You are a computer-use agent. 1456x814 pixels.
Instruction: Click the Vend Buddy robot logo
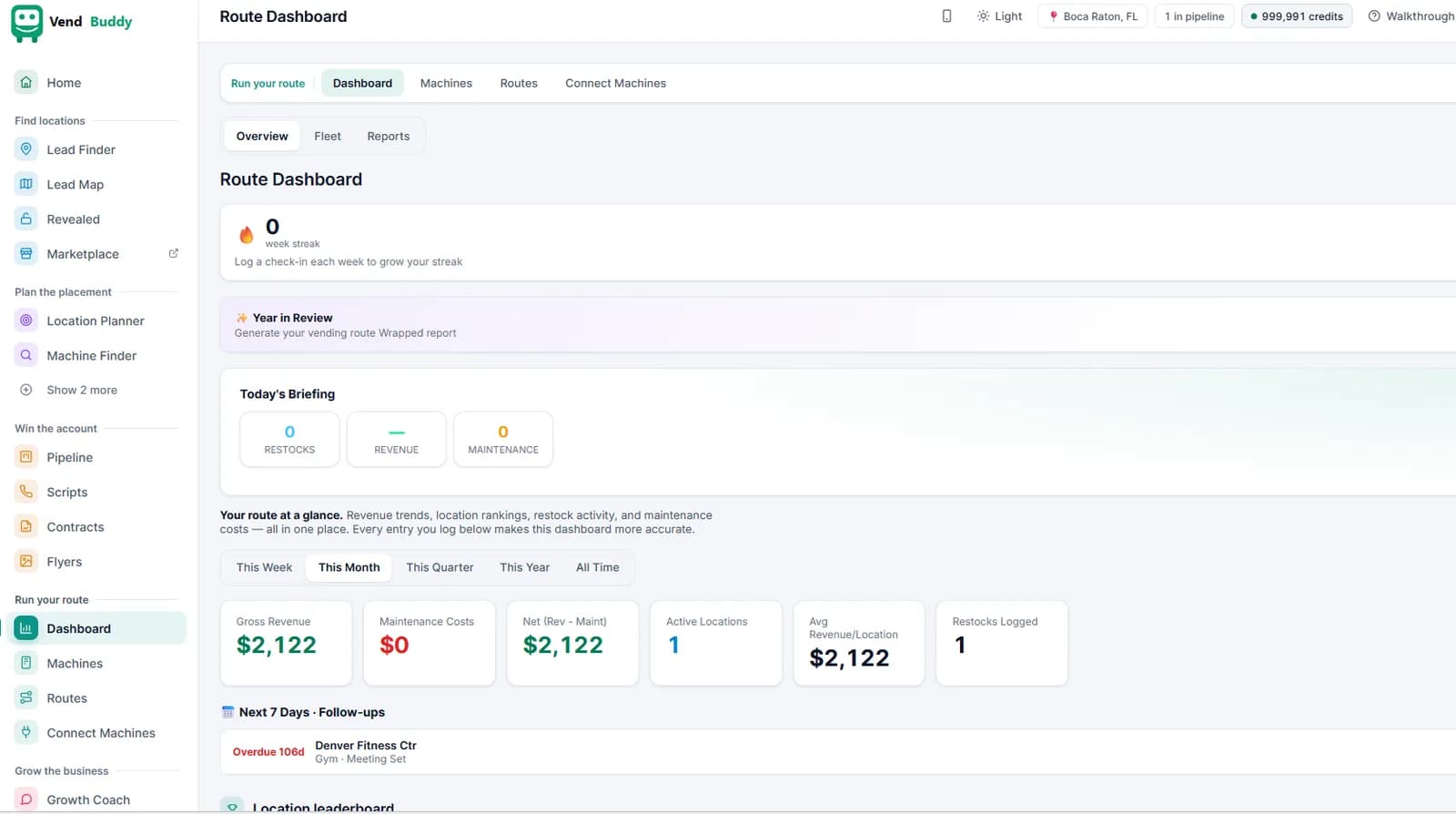[x=26, y=23]
